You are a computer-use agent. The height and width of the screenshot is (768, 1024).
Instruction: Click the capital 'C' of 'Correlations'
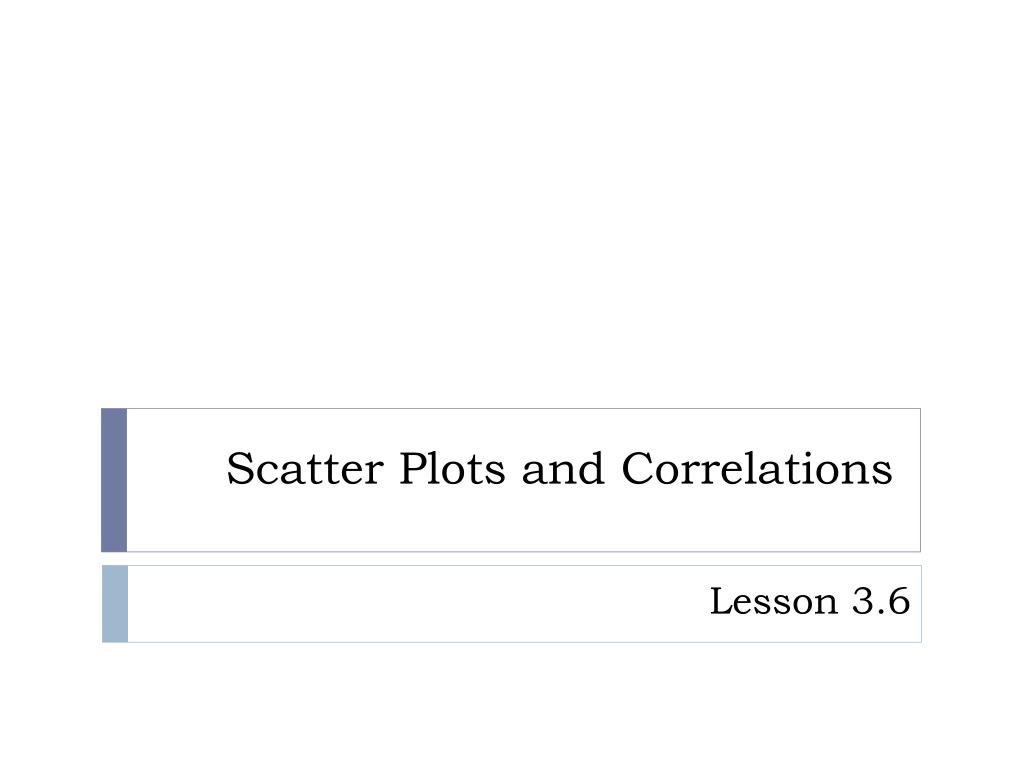click(x=637, y=468)
